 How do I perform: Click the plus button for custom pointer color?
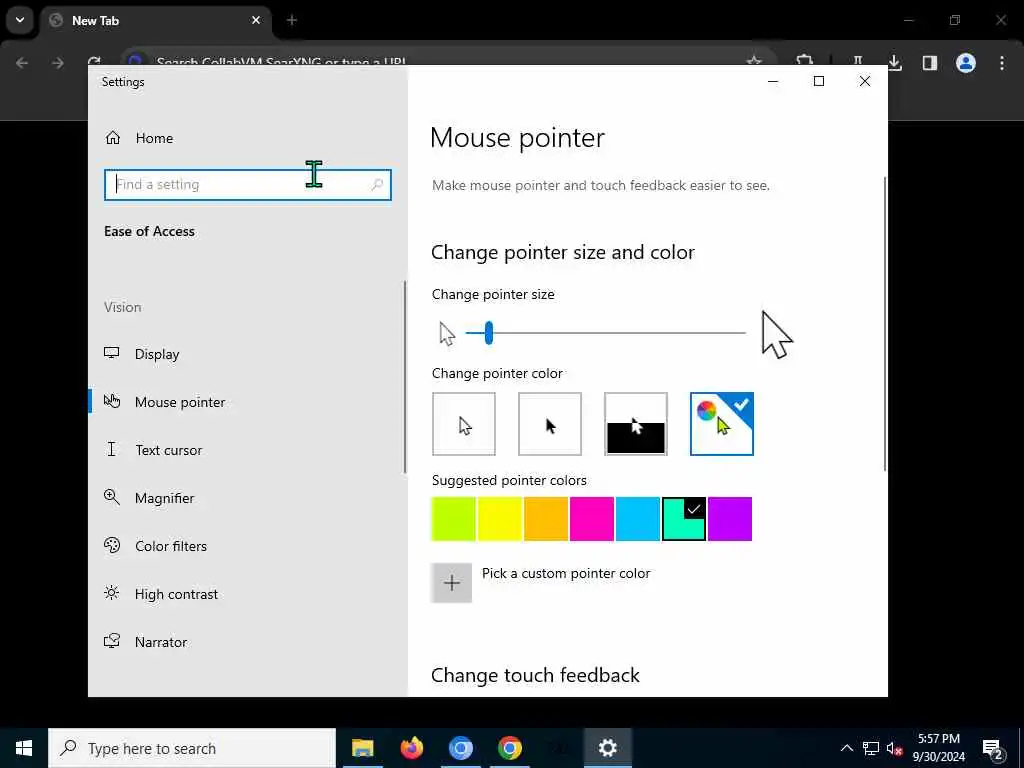point(451,583)
